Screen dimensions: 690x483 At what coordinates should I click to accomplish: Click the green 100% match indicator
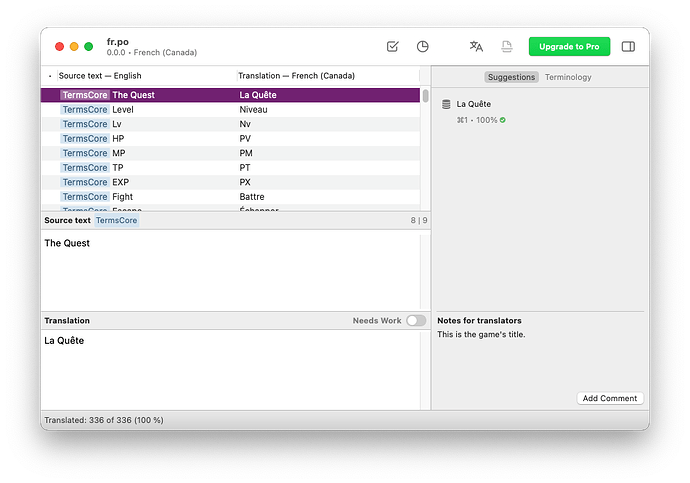click(x=503, y=120)
